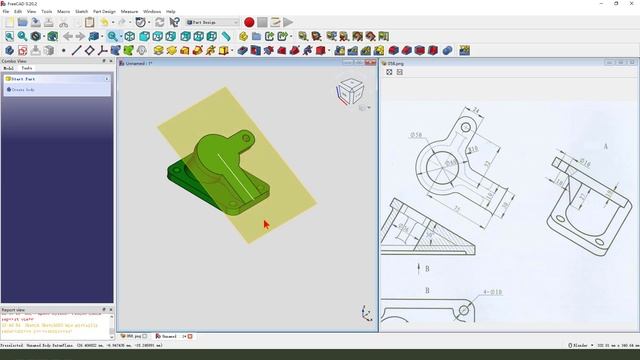The image size is (640, 360).
Task: Open the Sketch menu
Action: pyautogui.click(x=82, y=11)
